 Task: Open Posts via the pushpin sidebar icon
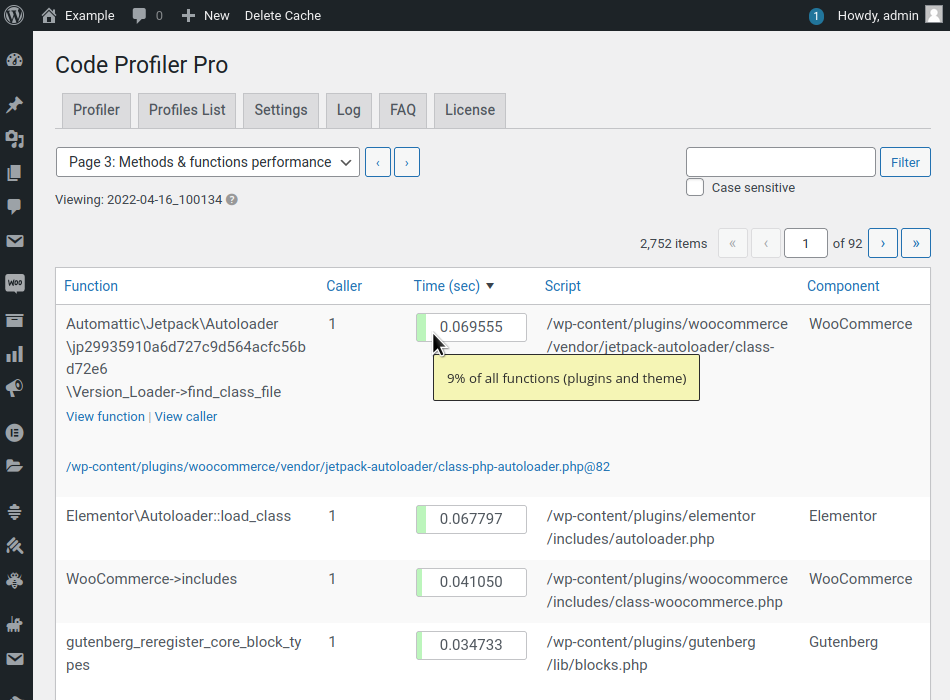[x=15, y=104]
